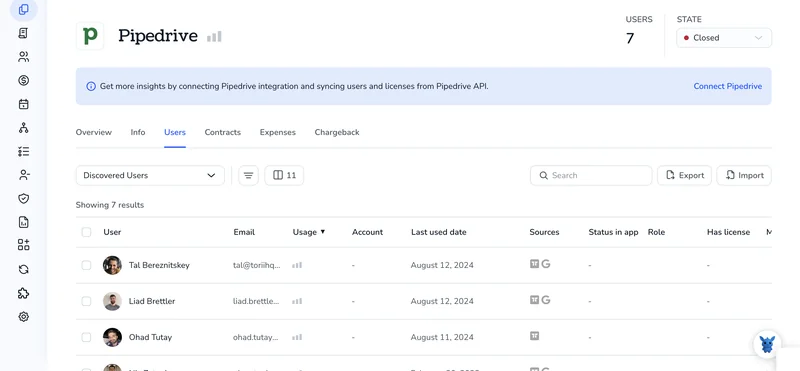Select all users with header checkbox
Image resolution: width=800 pixels, height=371 pixels.
tap(86, 232)
